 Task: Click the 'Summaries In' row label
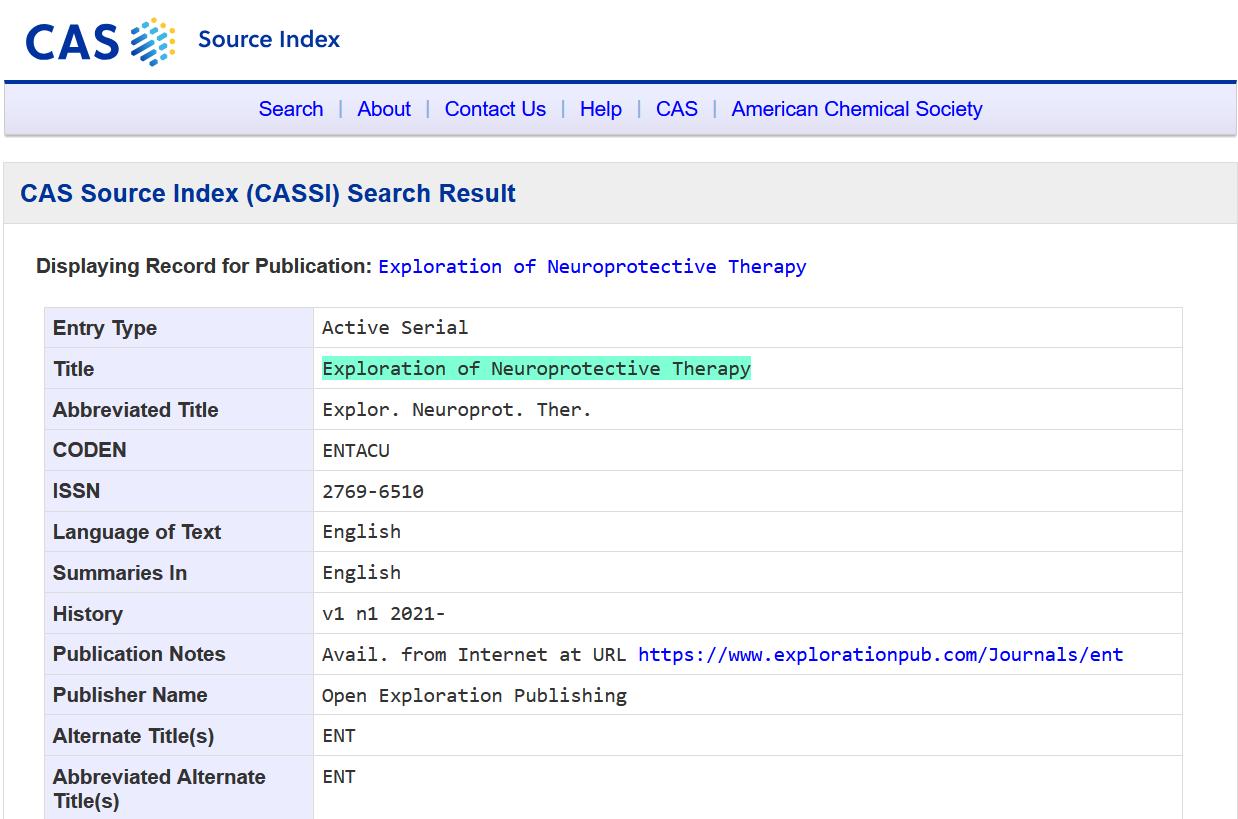[120, 573]
